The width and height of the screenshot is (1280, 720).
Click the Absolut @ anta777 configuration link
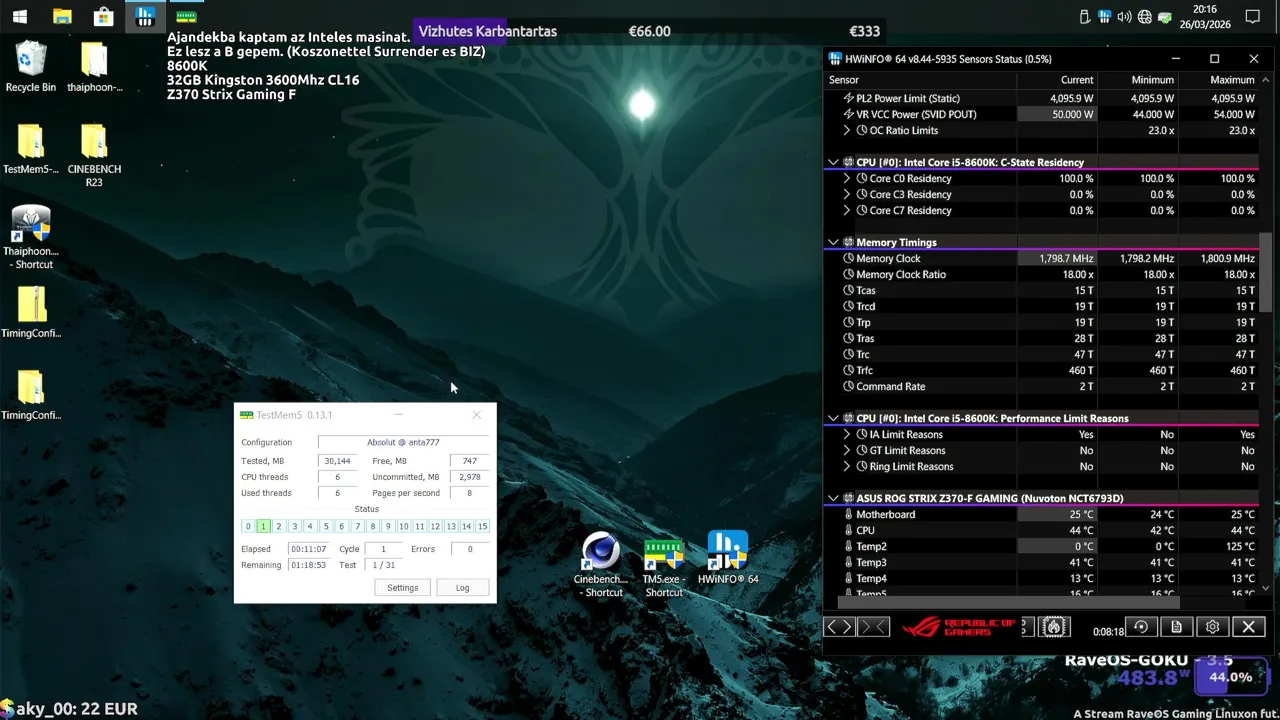coord(403,442)
